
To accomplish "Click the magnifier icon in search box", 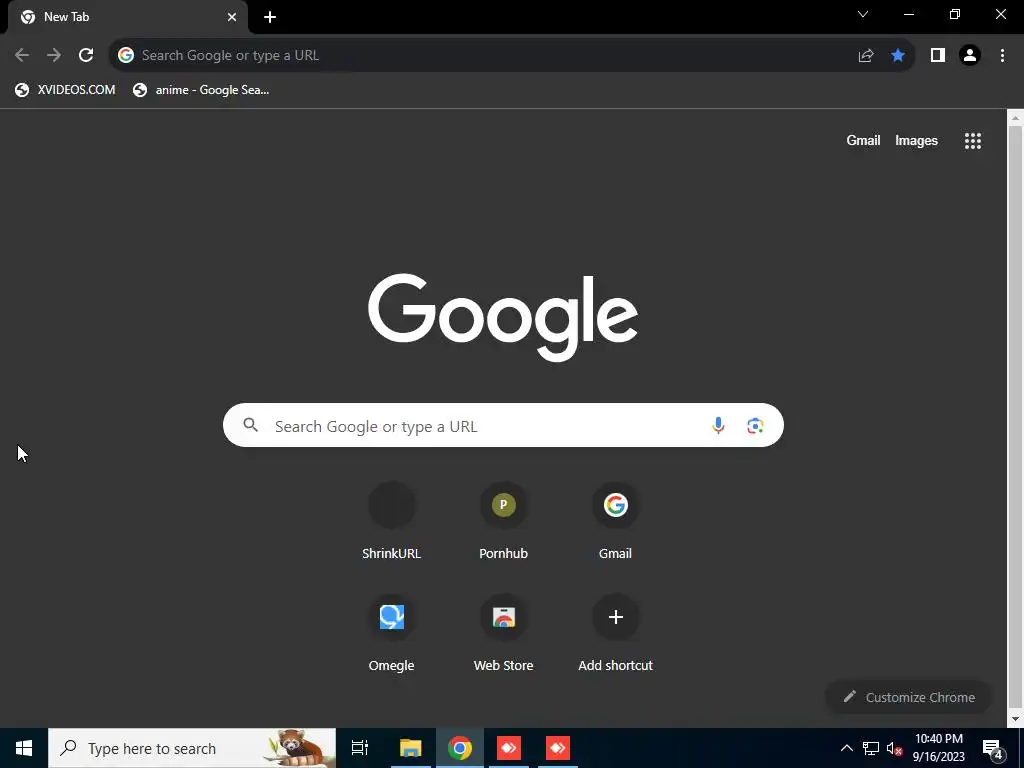I will (250, 425).
